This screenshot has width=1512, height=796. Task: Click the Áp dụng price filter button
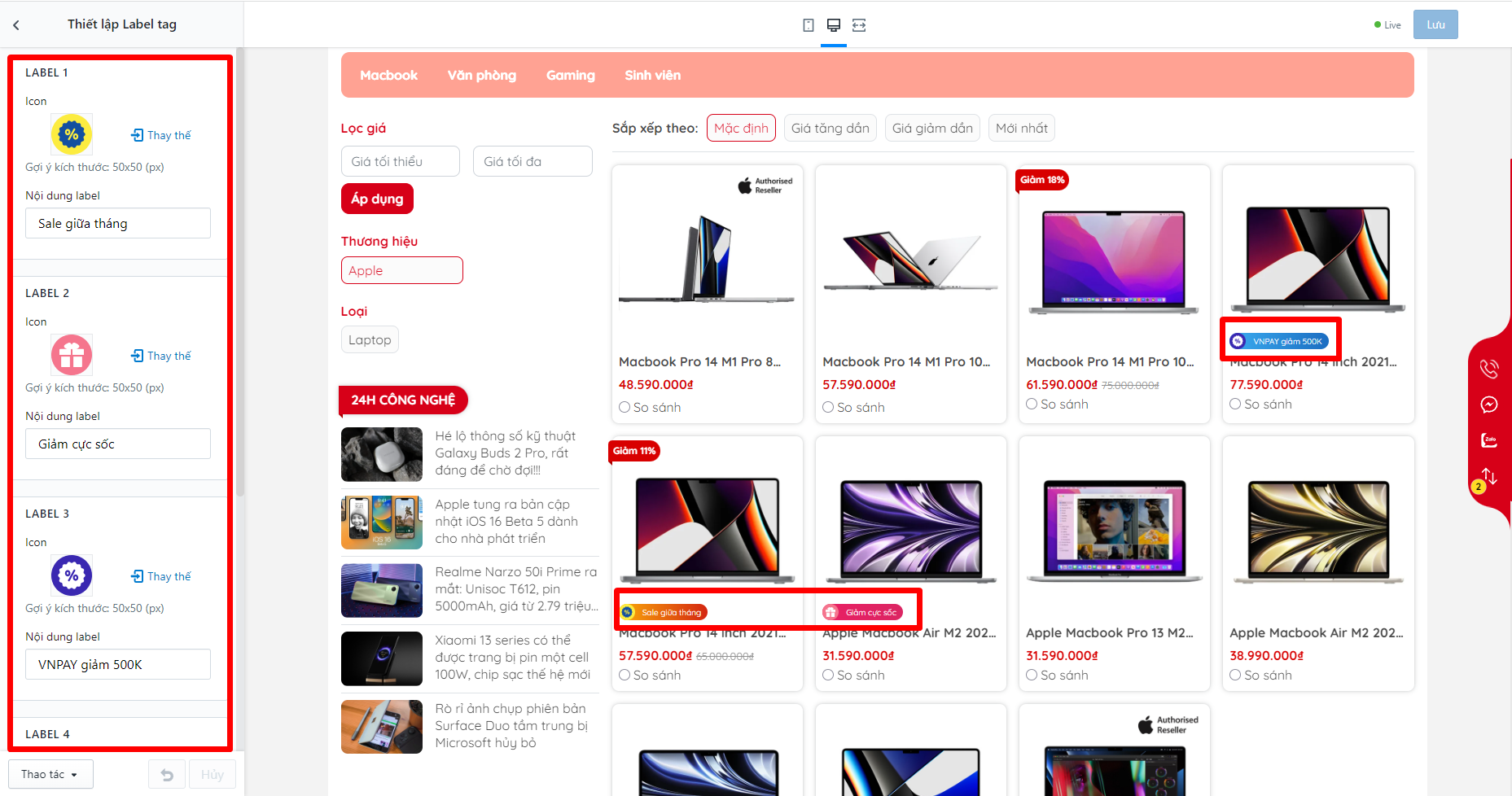(x=377, y=199)
